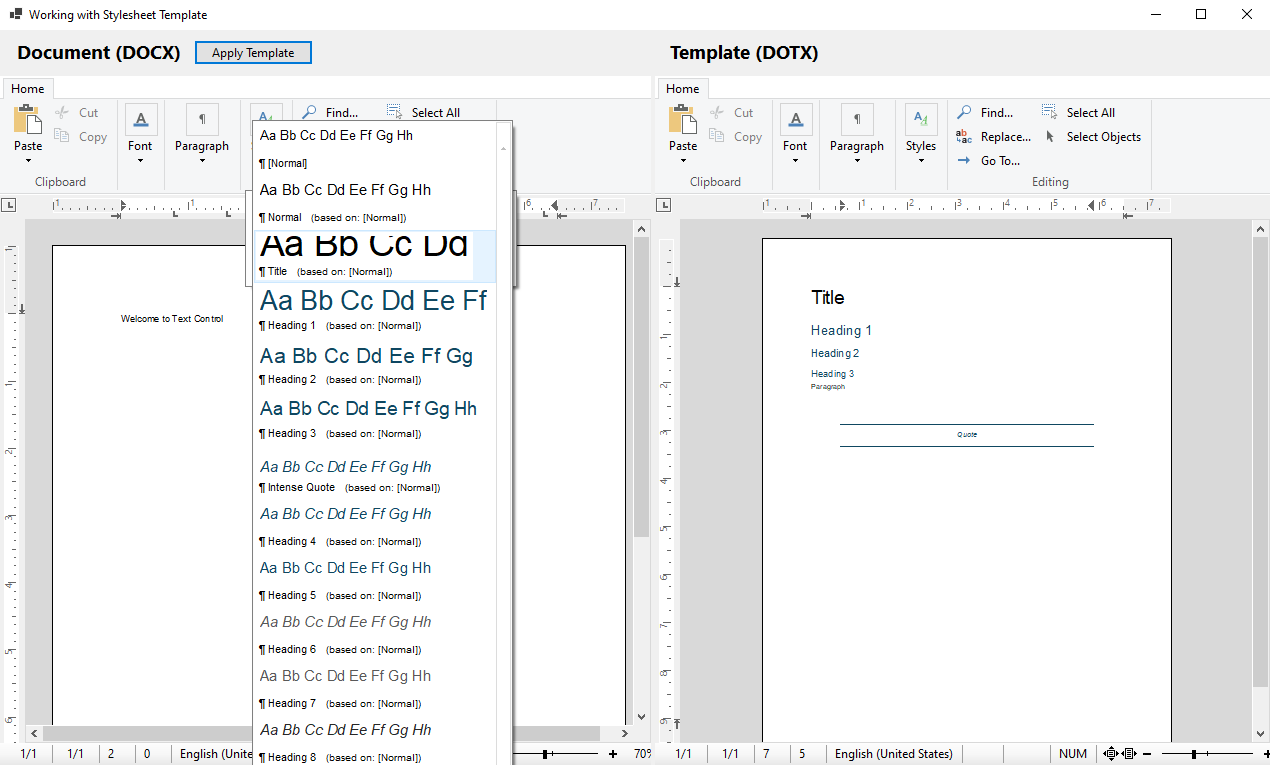Open Paragraph icon in Document ribbon

pos(202,120)
